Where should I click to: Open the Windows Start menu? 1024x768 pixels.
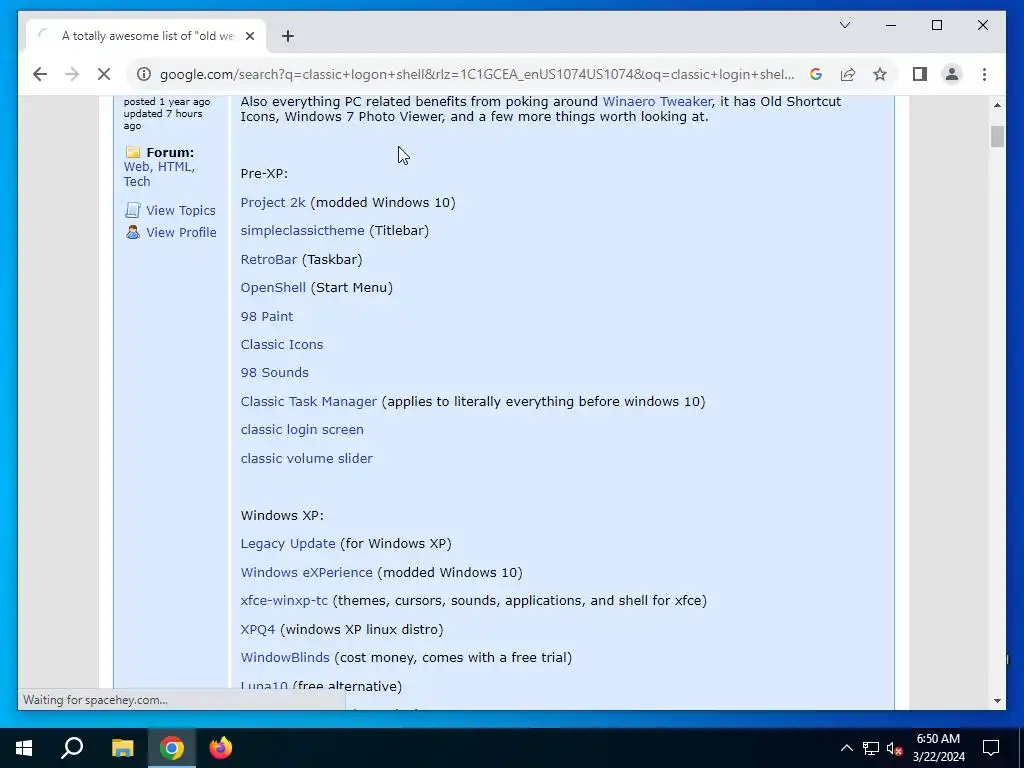[x=24, y=748]
